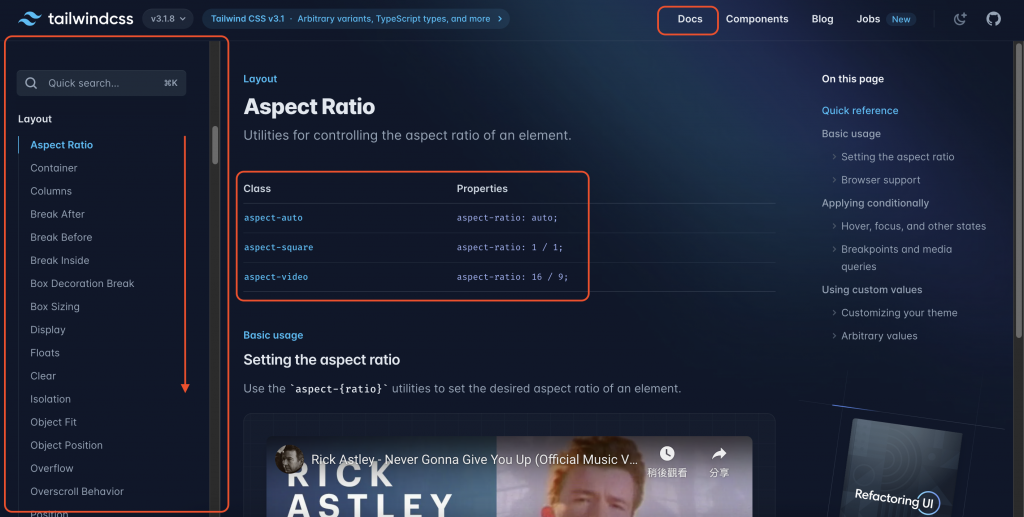The image size is (1024, 517).
Task: Open the GitHub repository icon
Action: tap(993, 19)
